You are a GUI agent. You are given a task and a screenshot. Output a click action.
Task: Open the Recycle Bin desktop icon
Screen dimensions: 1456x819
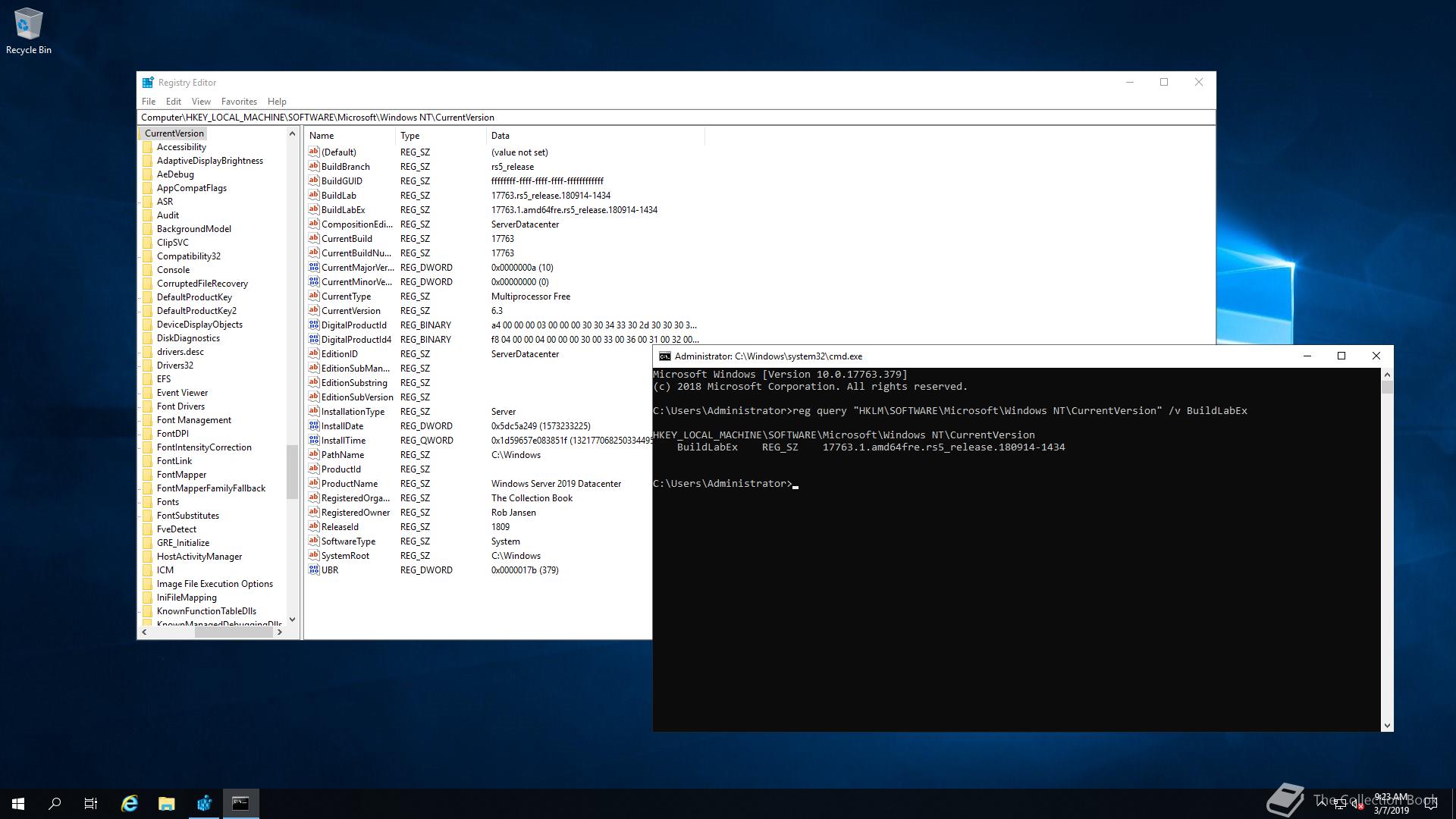[29, 32]
